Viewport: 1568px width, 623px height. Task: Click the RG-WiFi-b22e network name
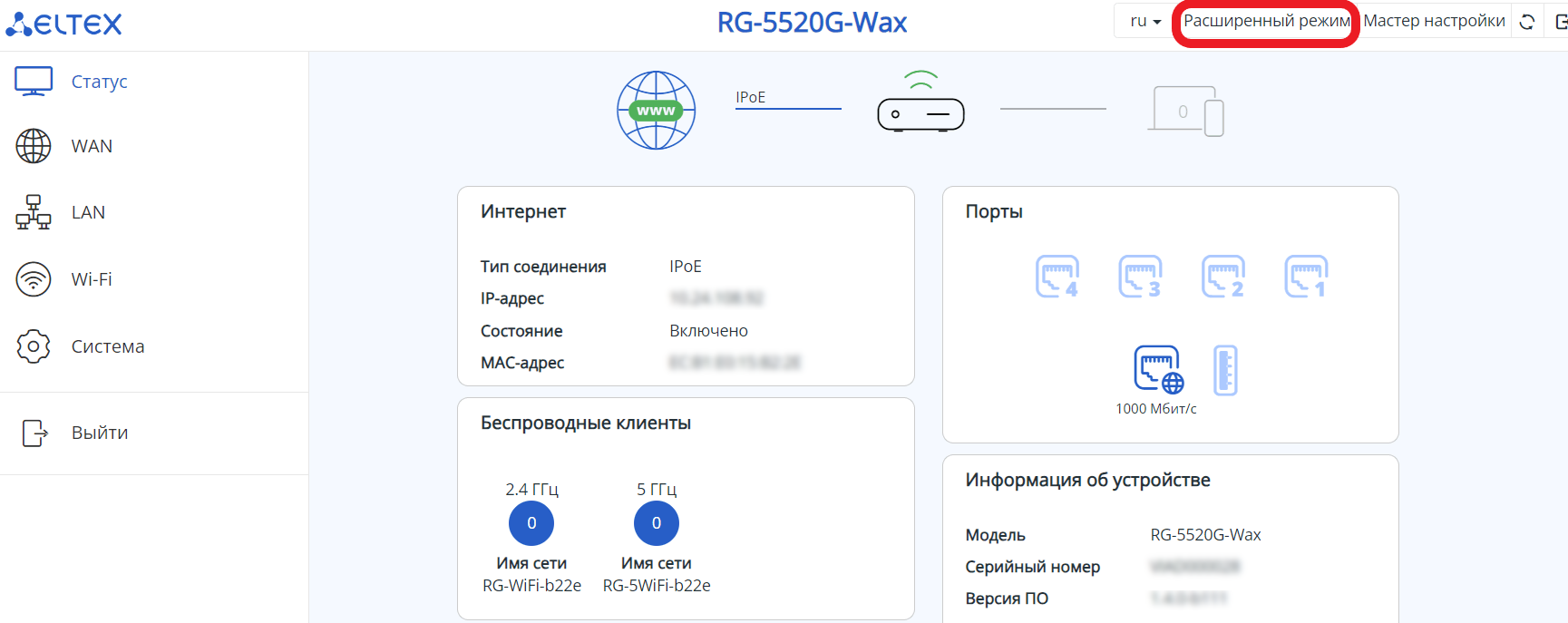531,586
